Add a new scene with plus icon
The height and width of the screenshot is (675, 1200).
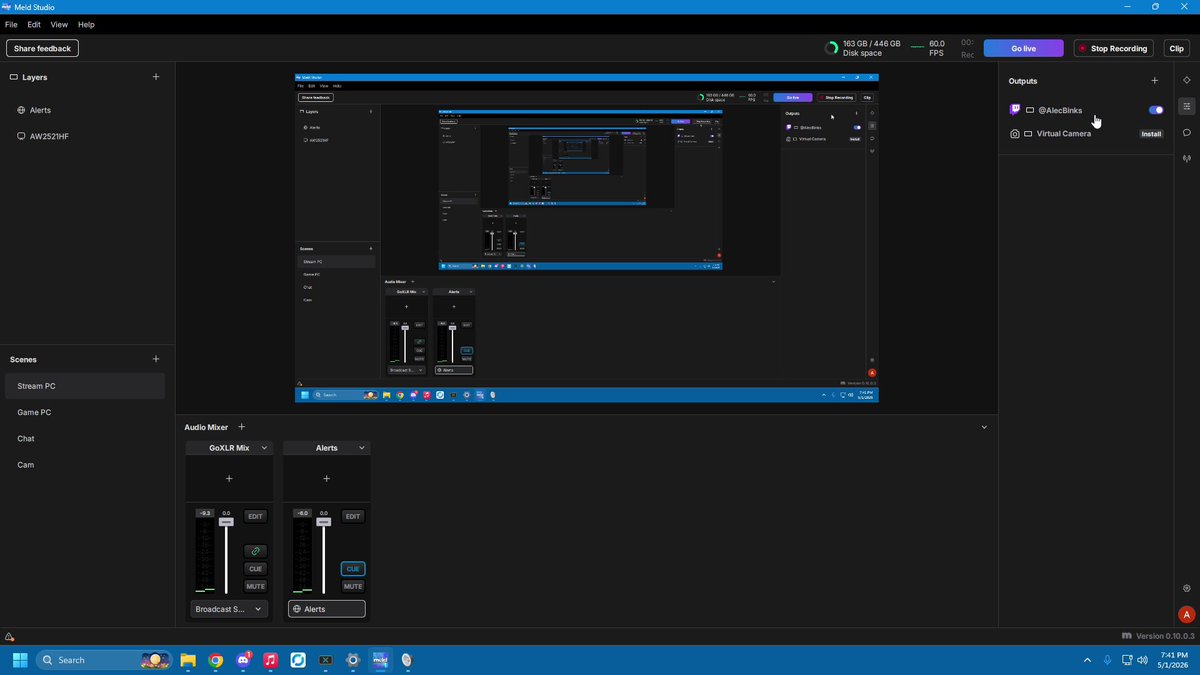coord(155,359)
